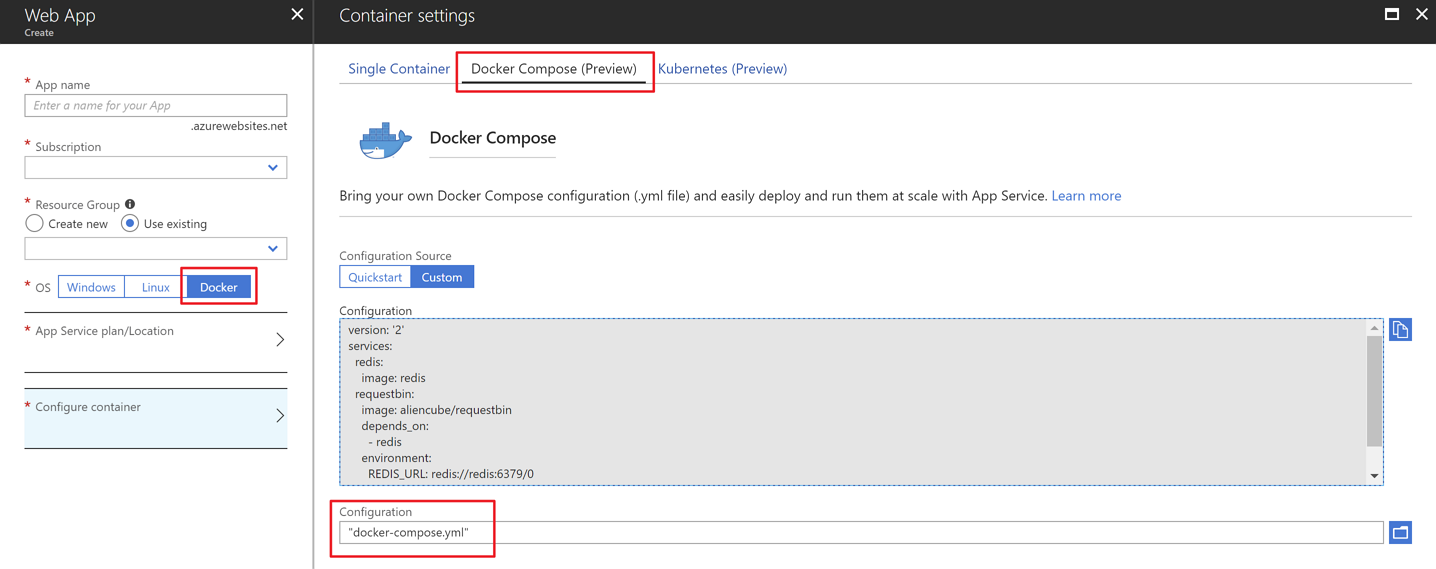Switch configuration source to Quickstart
The width and height of the screenshot is (1436, 569).
click(375, 277)
